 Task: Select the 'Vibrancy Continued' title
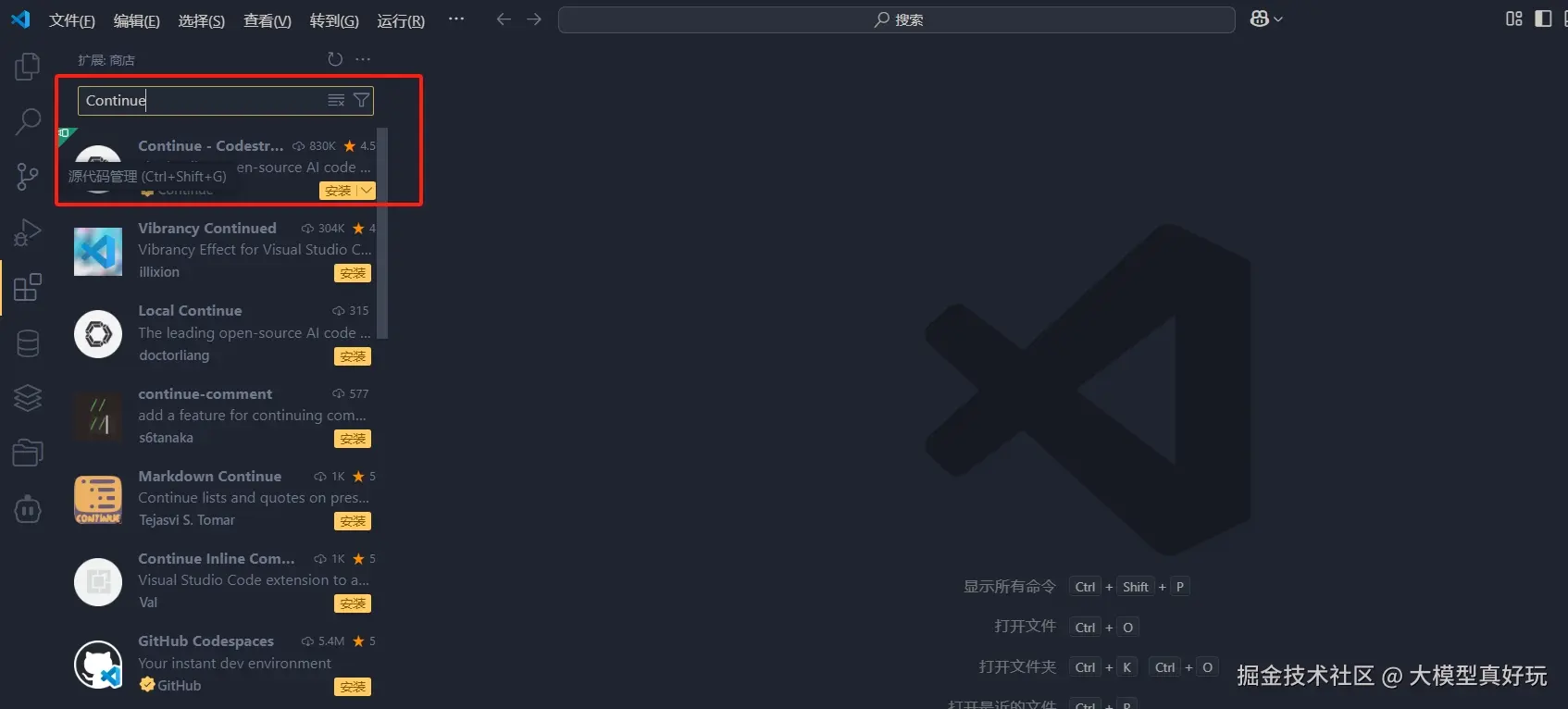207,228
